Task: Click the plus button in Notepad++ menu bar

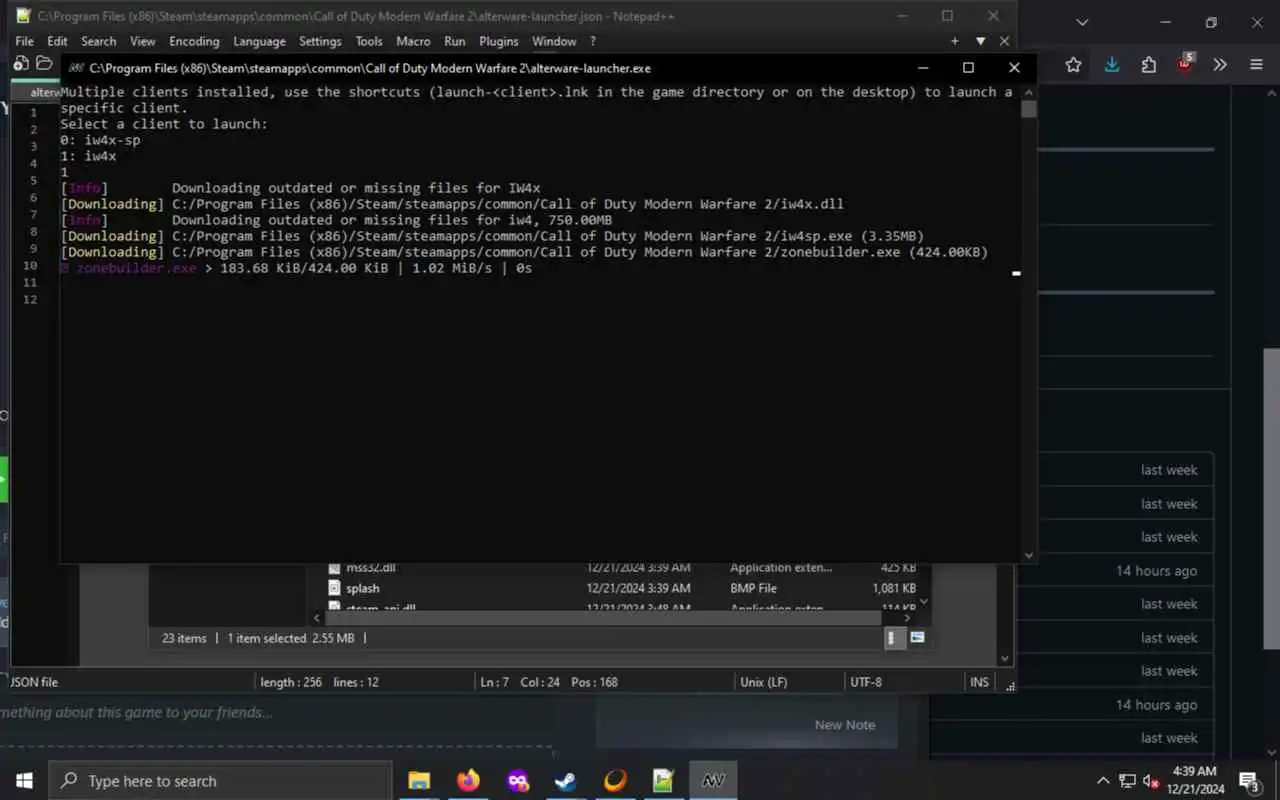Action: (x=955, y=41)
